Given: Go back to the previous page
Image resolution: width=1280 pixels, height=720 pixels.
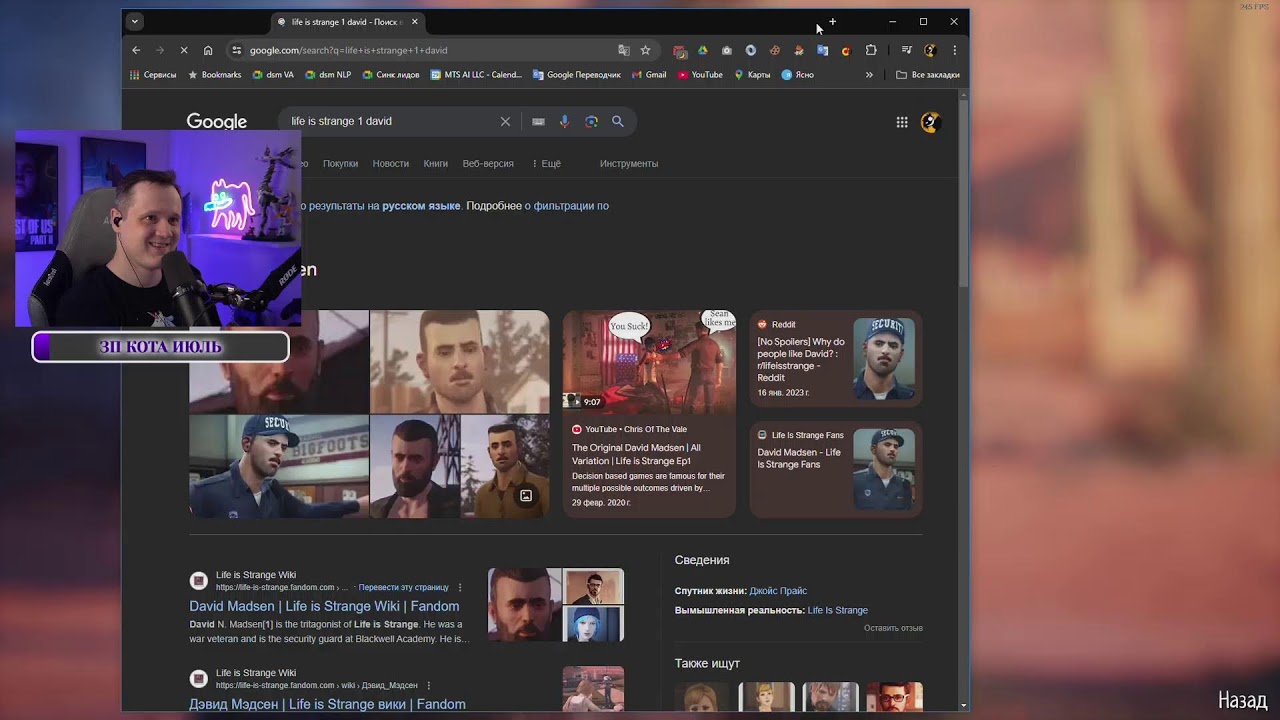Looking at the screenshot, I should [x=136, y=50].
